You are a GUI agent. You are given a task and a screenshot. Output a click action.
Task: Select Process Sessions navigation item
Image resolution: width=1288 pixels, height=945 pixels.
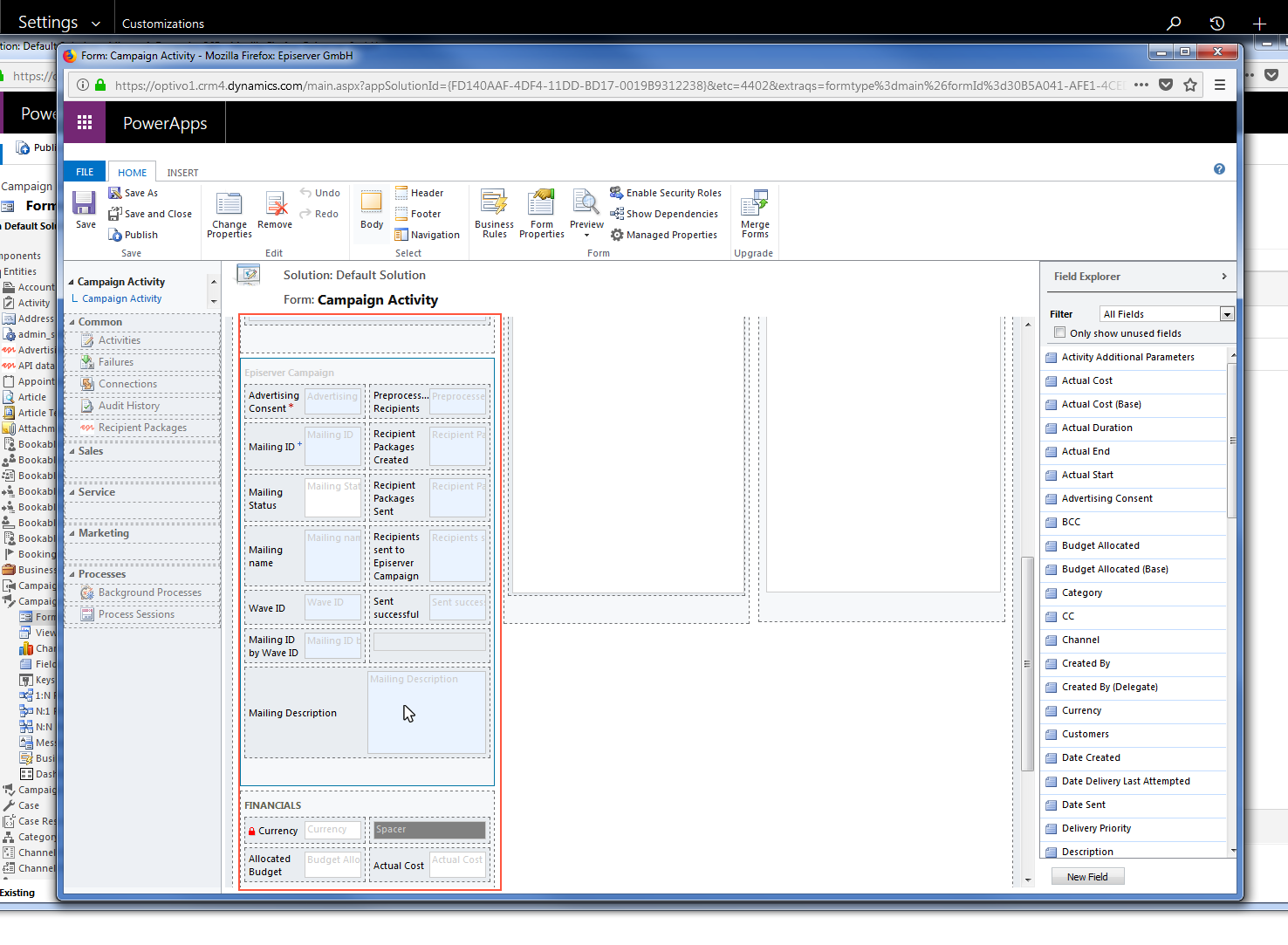click(x=127, y=614)
